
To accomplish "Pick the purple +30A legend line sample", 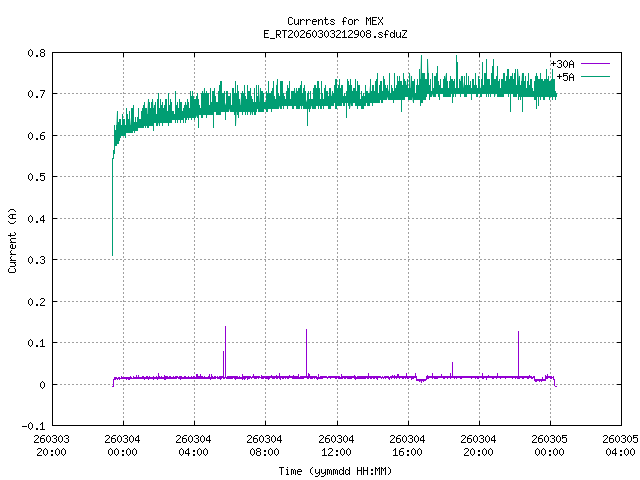I will click(x=595, y=64).
